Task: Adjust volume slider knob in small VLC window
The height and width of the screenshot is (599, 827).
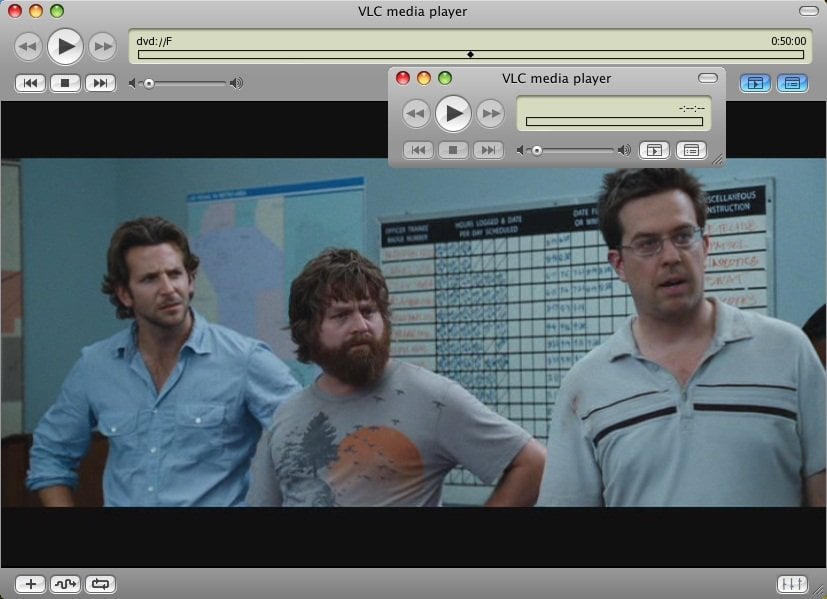Action: [537, 151]
